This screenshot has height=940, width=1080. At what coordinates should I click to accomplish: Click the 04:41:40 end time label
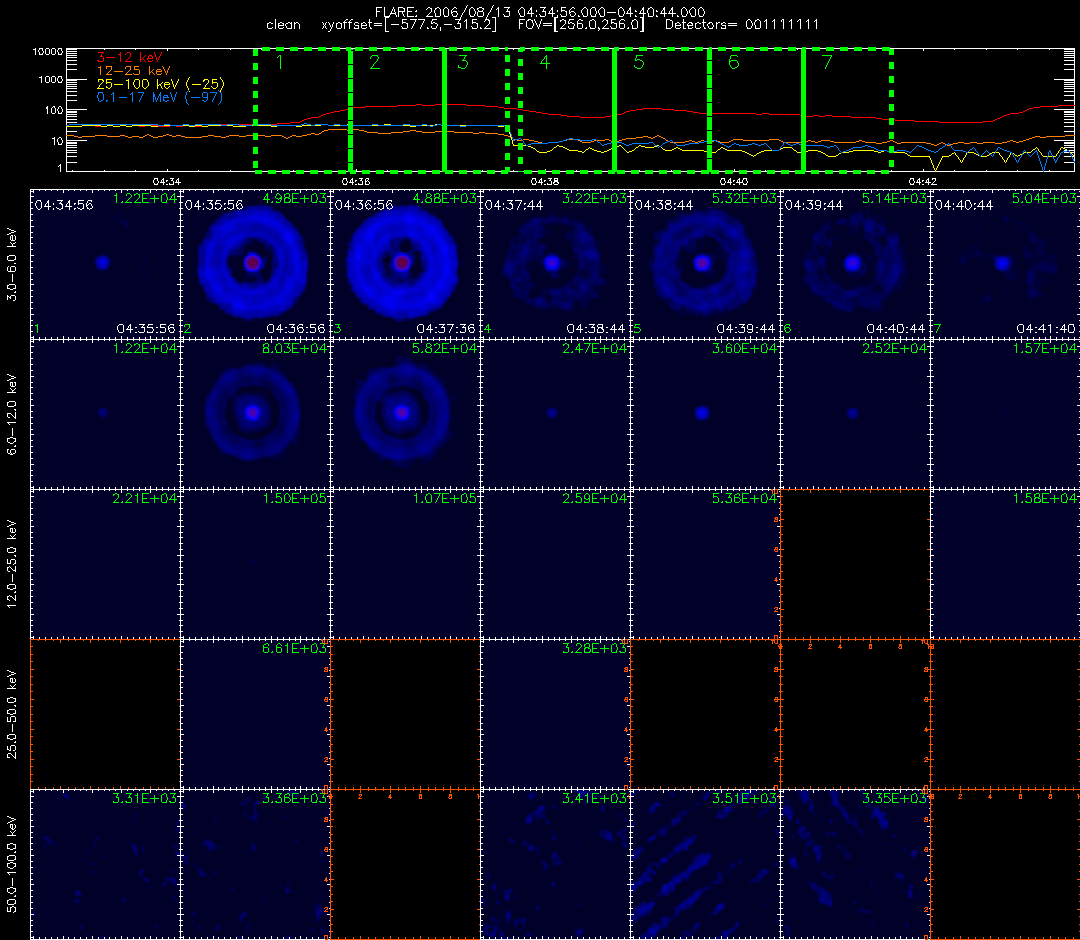pos(1046,329)
